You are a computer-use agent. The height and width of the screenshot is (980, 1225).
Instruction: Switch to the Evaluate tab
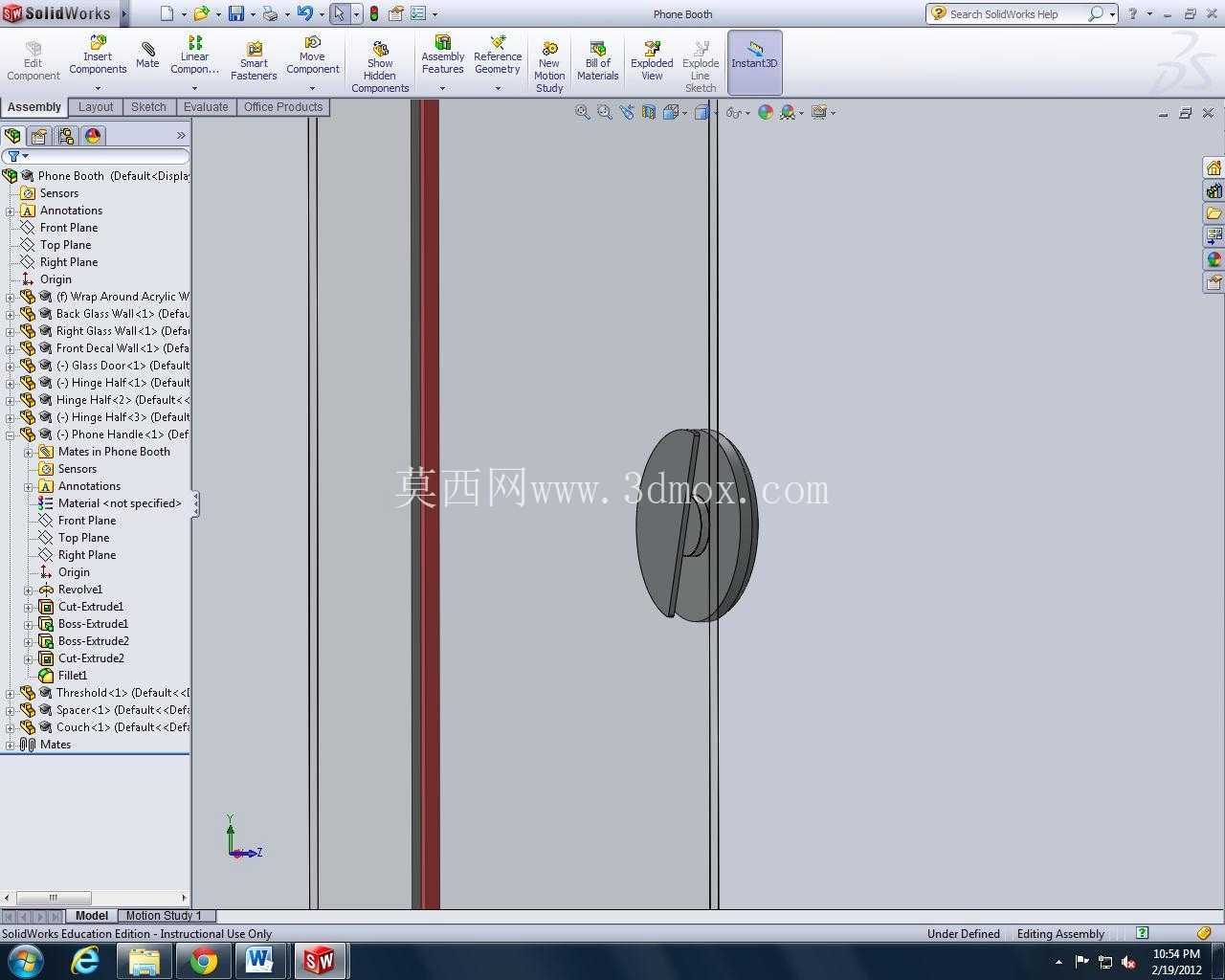coord(206,107)
